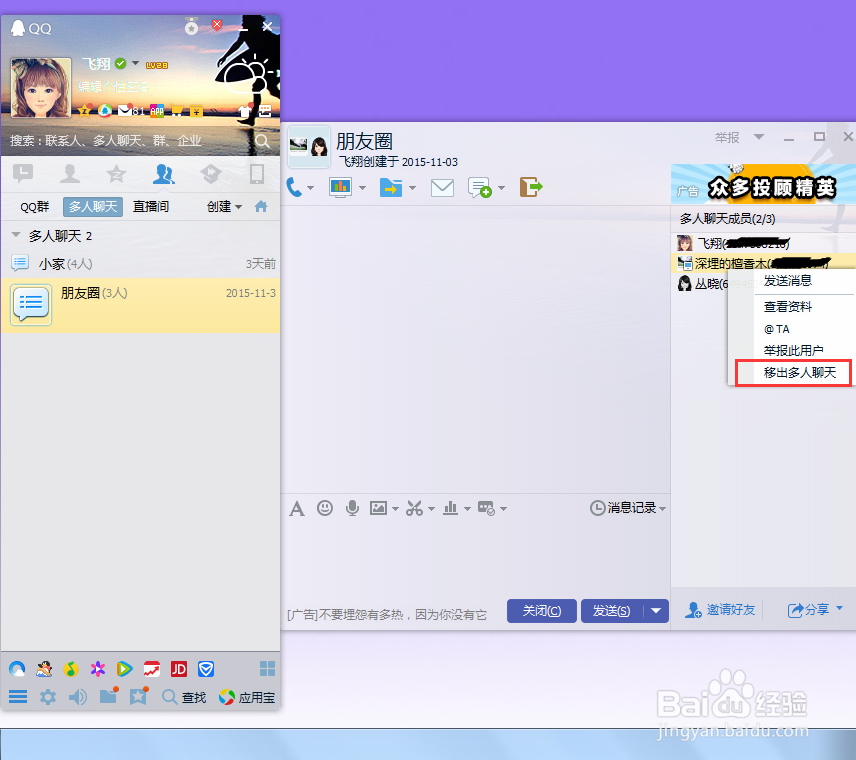Open the QQ main menu hamburger icon
This screenshot has width=856, height=760.
click(18, 697)
